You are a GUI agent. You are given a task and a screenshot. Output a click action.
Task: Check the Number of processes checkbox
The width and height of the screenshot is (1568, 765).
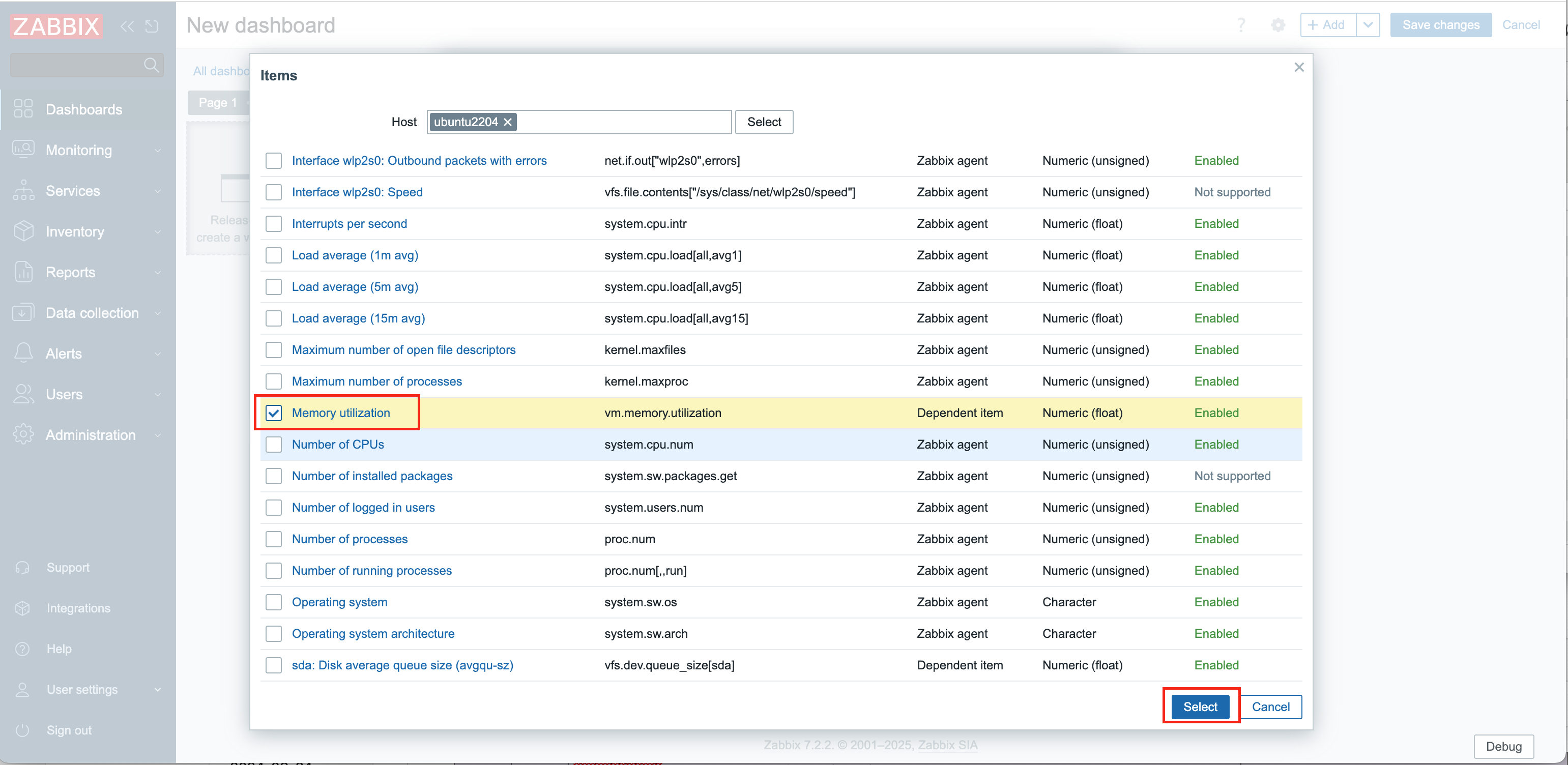(x=274, y=539)
